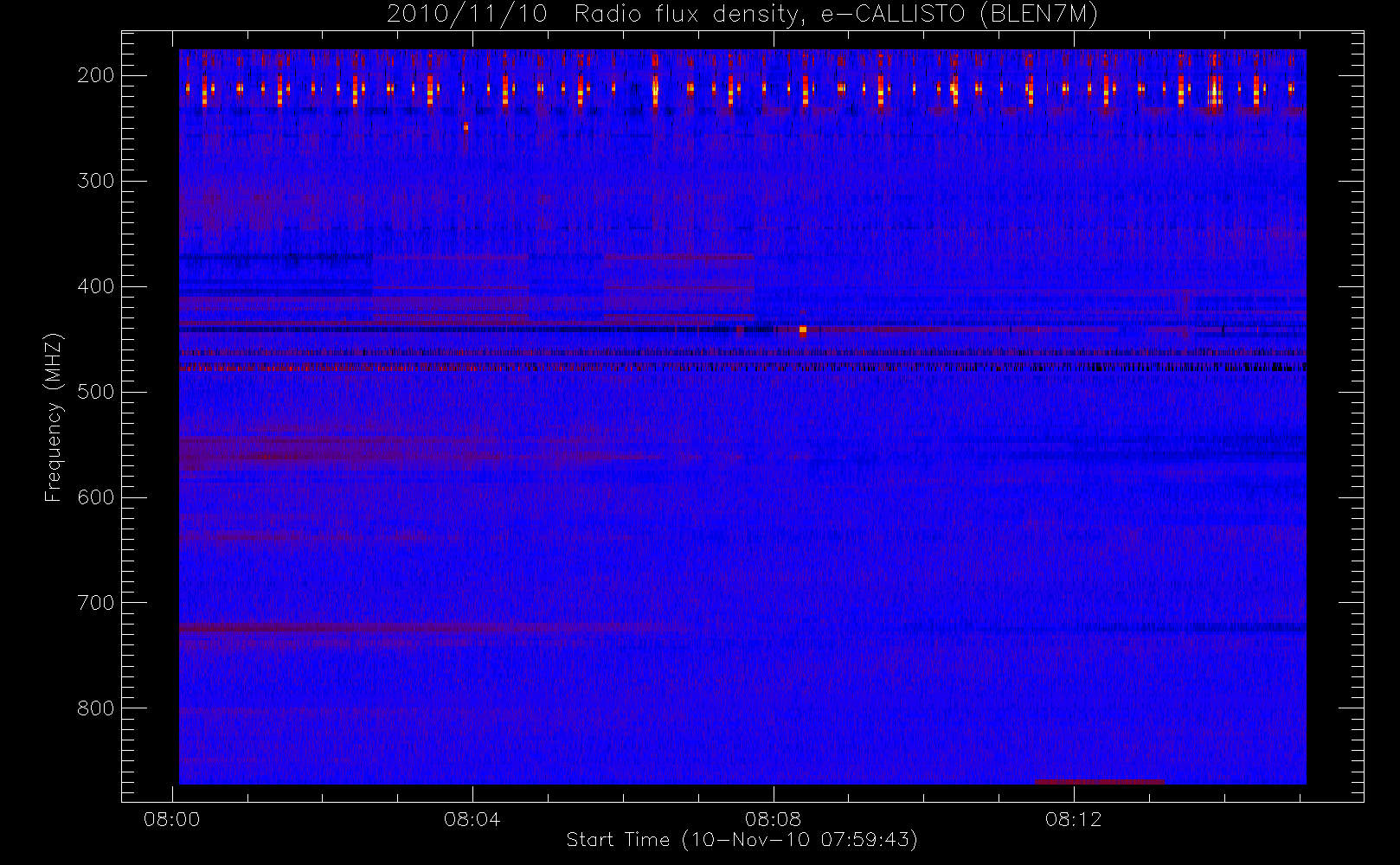This screenshot has width=1400, height=865.
Task: Select the 08:04 time tick label
Action: pos(472,819)
